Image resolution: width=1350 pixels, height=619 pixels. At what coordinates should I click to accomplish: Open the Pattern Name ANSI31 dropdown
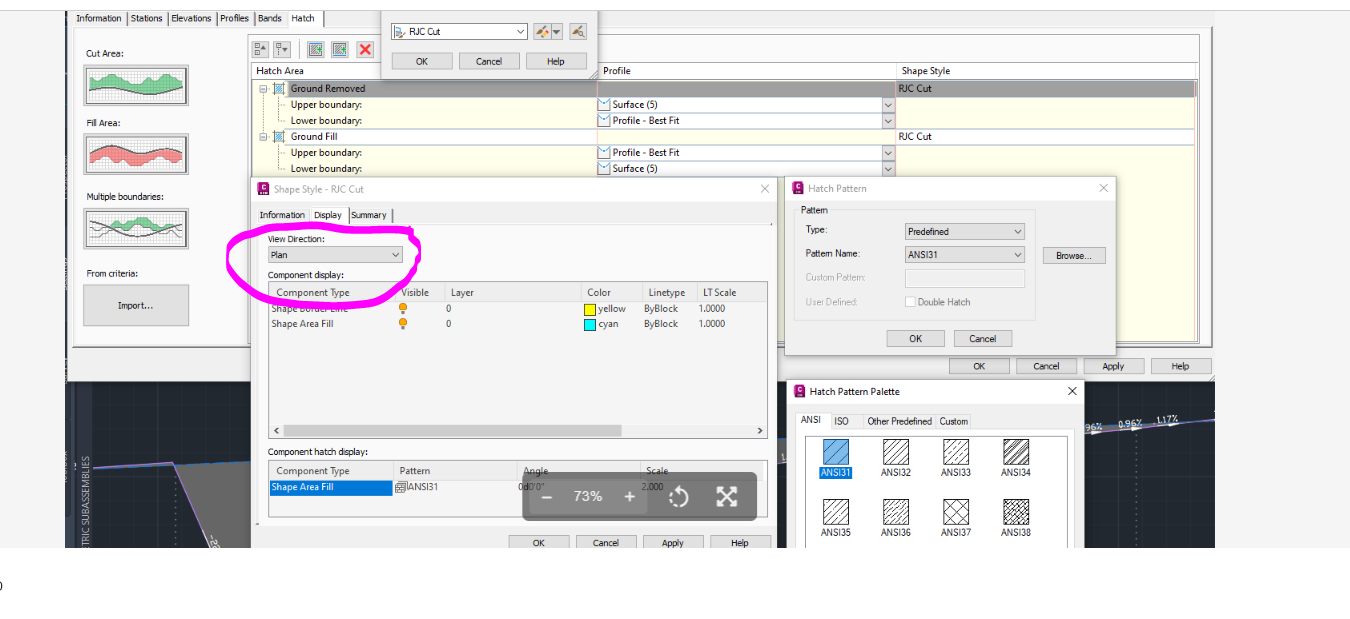[x=1018, y=254]
